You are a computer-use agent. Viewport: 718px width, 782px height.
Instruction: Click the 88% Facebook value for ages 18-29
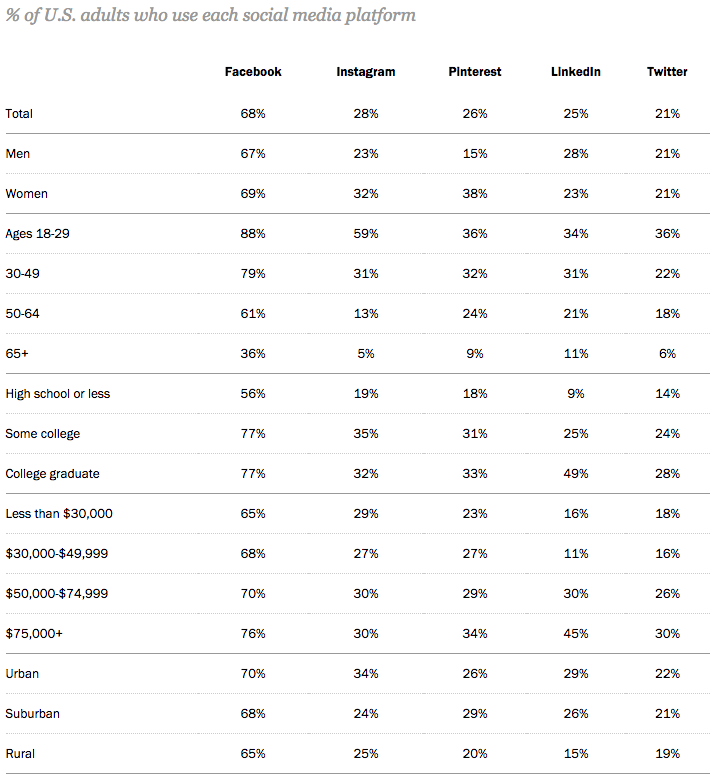[x=253, y=234]
